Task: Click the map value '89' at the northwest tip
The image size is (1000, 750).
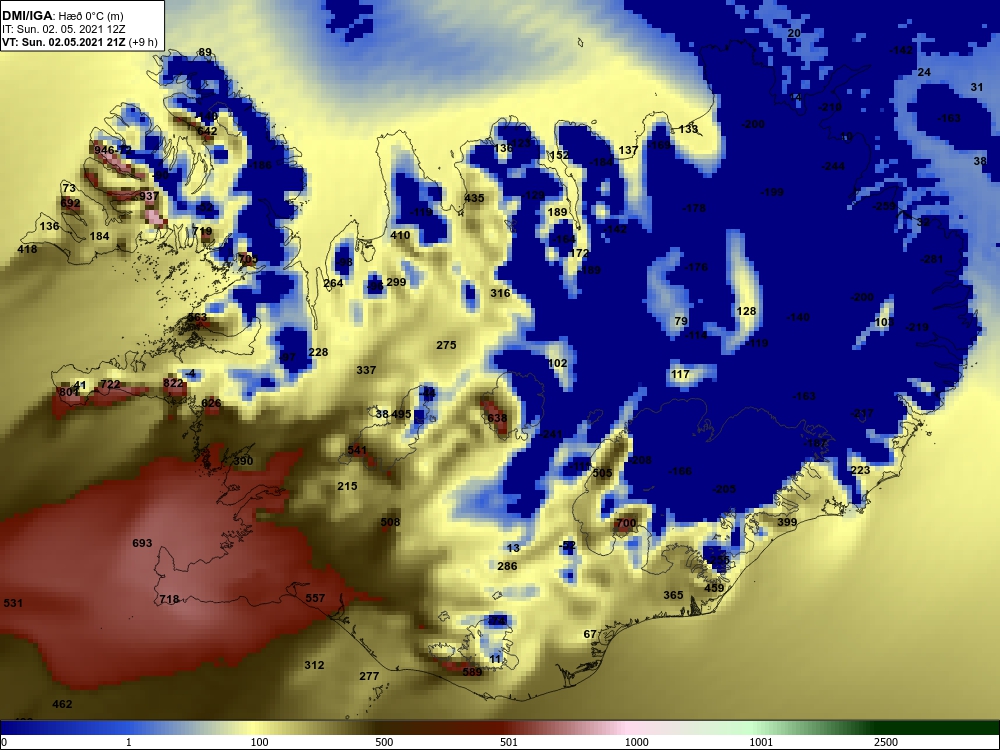Action: (205, 52)
